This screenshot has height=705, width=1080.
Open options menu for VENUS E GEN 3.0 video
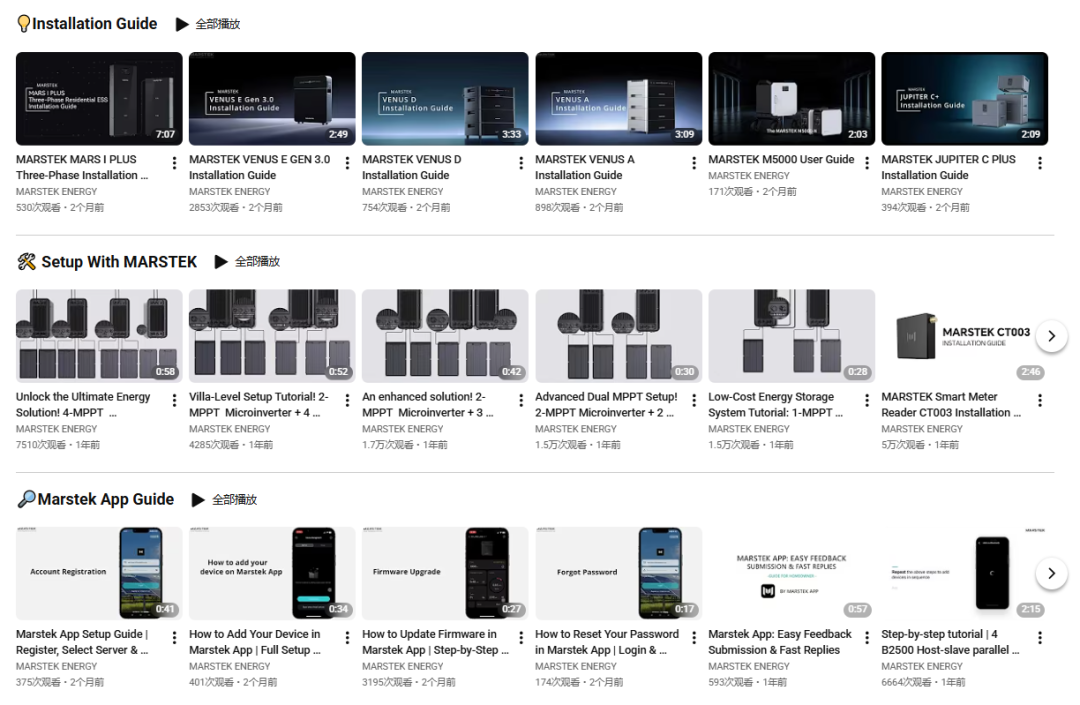pyautogui.click(x=347, y=163)
